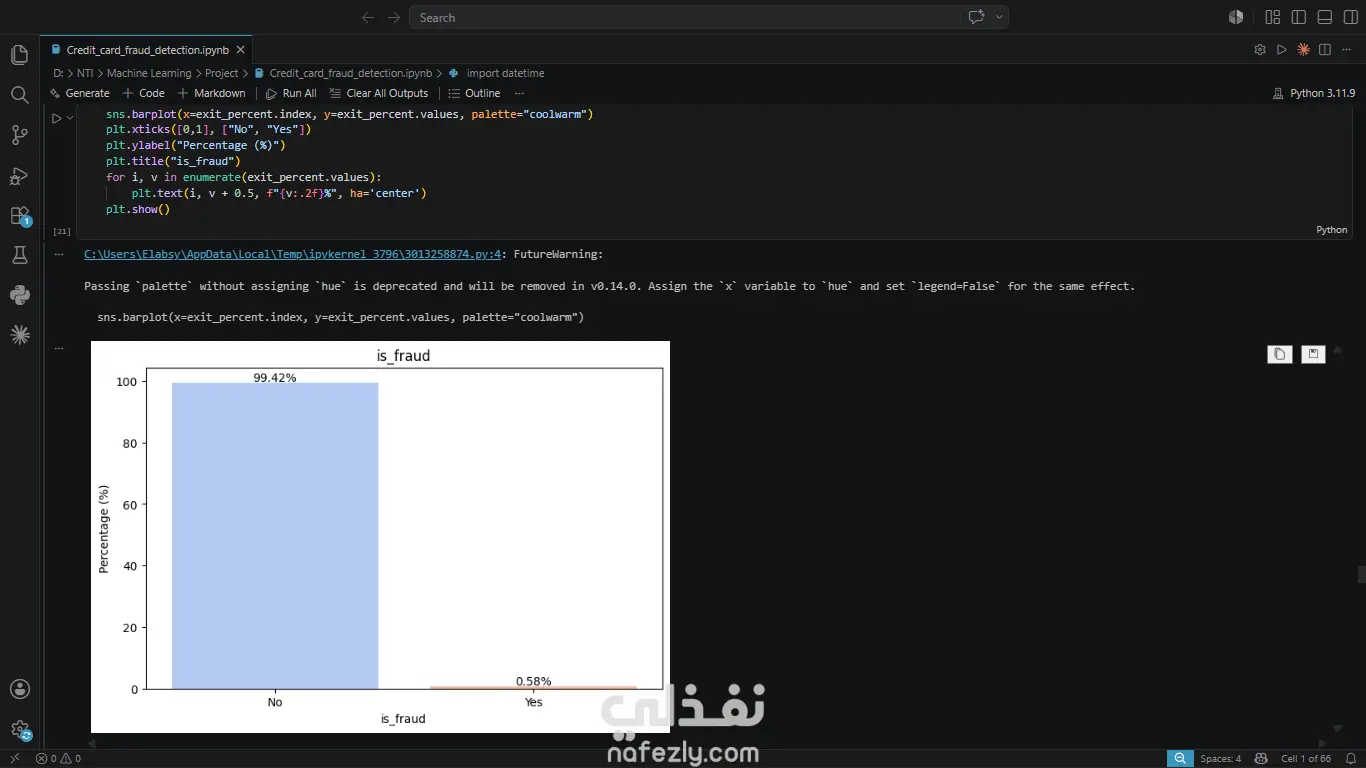Open more notebook toolbar actions
The image size is (1366, 768).
(x=519, y=93)
